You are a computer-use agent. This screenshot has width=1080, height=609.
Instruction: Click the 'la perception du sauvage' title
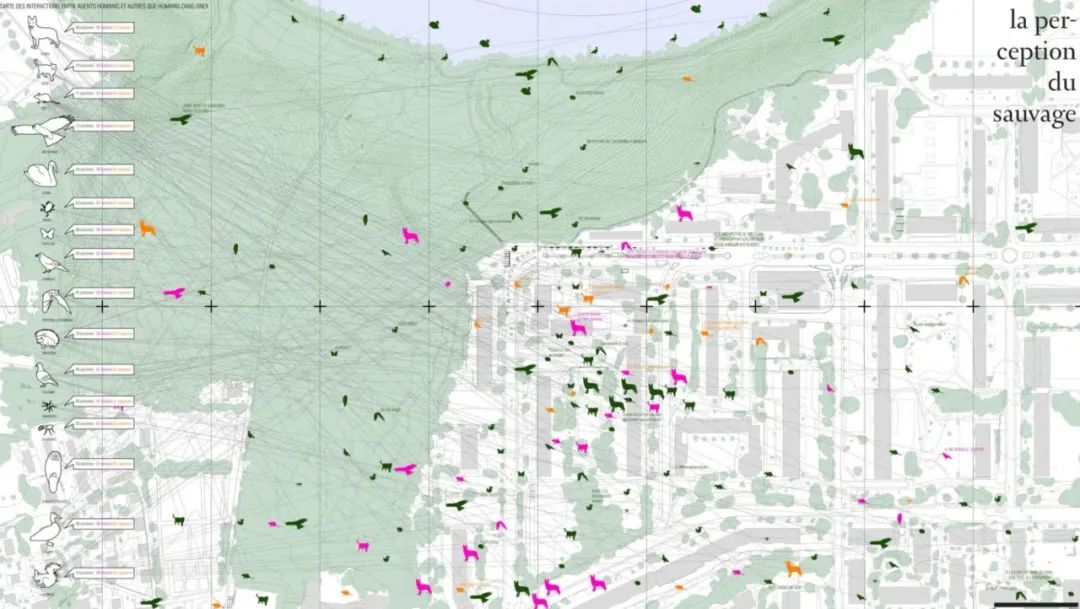click(x=1033, y=65)
